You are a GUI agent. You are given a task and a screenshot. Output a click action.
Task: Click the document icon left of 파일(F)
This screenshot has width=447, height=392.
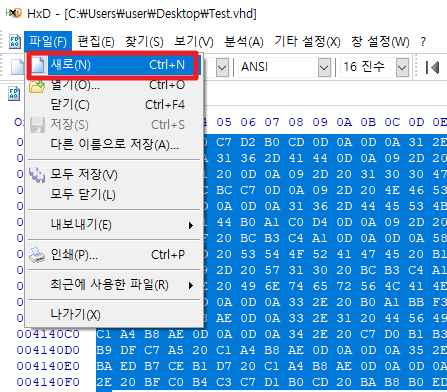pyautogui.click(x=15, y=42)
